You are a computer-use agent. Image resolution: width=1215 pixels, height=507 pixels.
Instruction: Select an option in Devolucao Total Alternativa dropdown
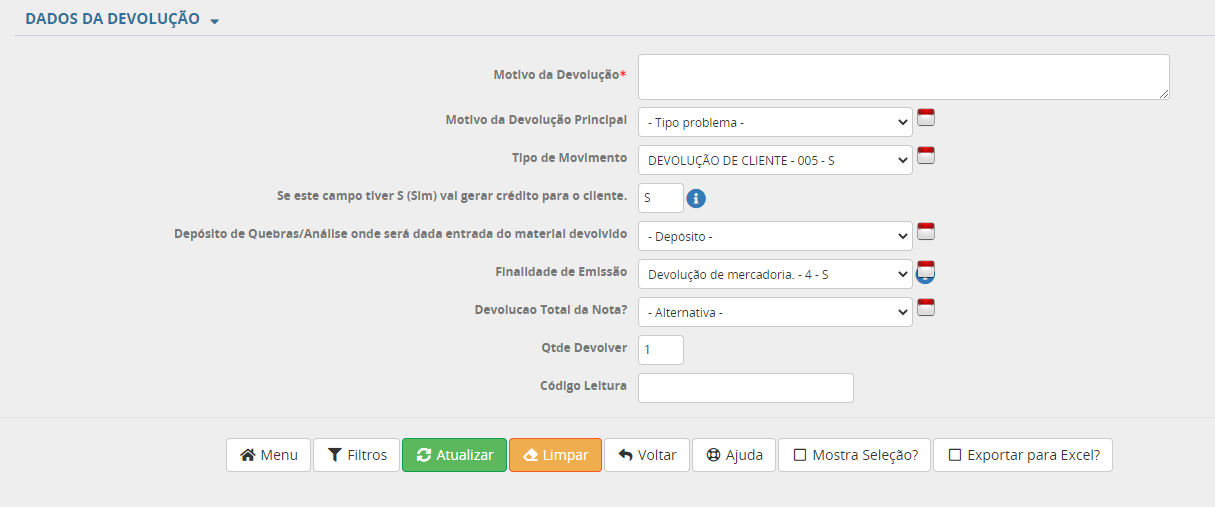coord(775,312)
